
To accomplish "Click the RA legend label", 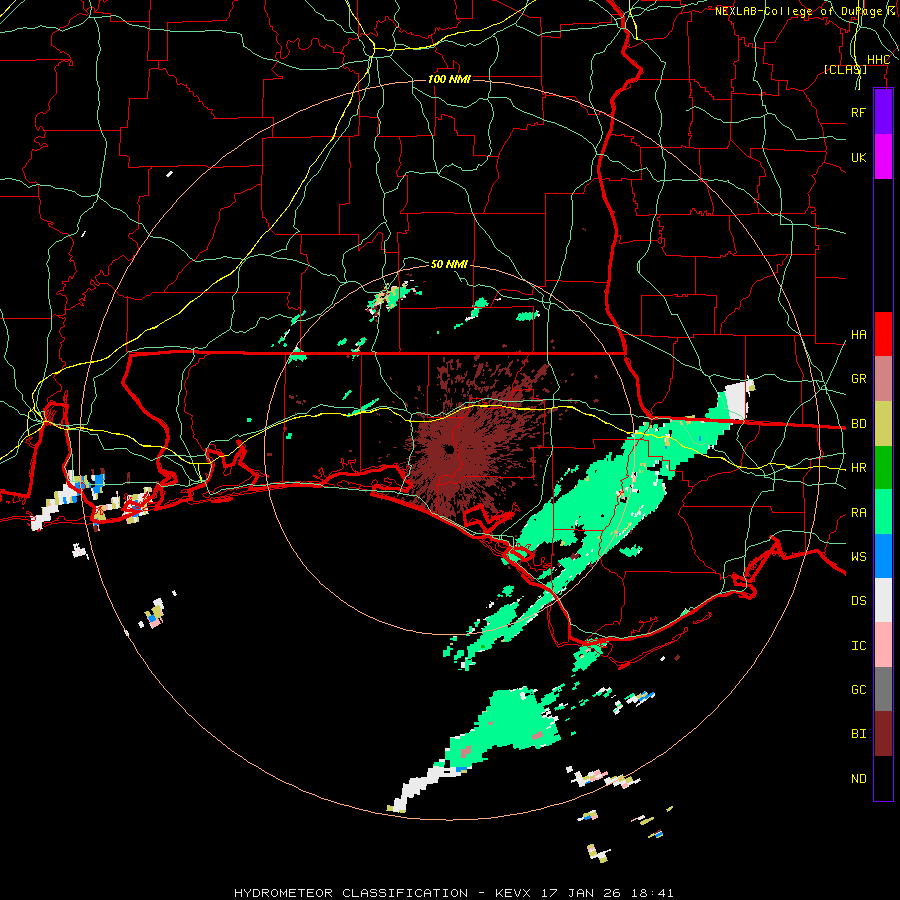I will click(858, 513).
